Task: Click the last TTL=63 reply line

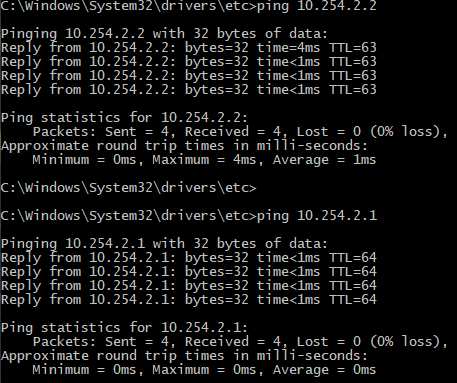Action: coord(189,90)
